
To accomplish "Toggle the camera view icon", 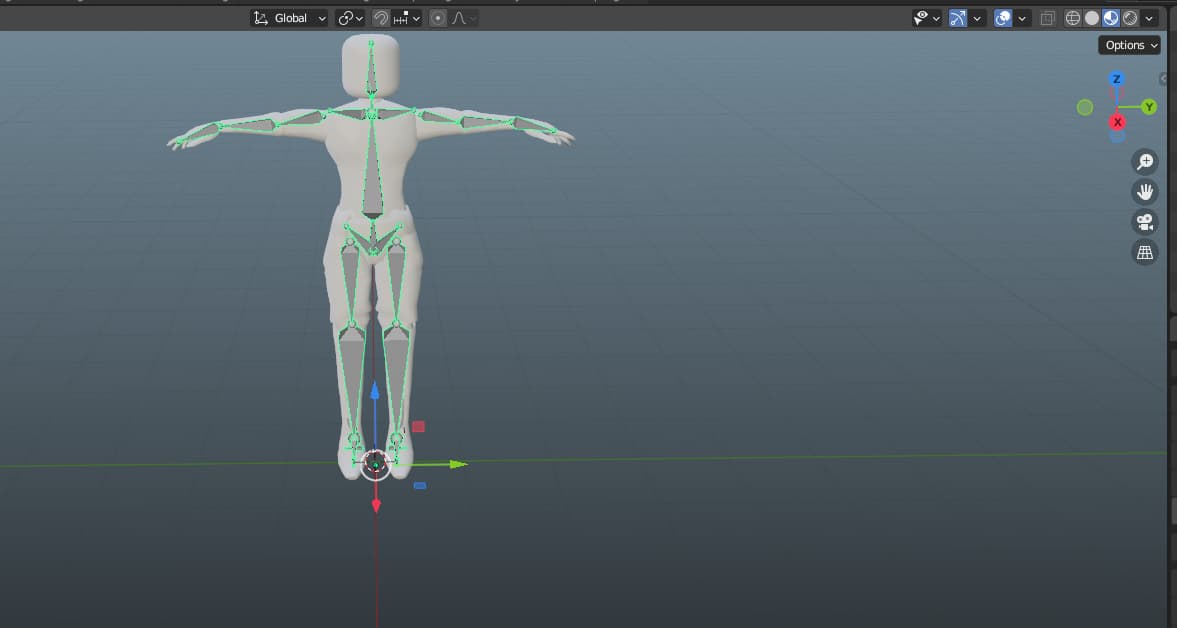I will click(x=1145, y=222).
